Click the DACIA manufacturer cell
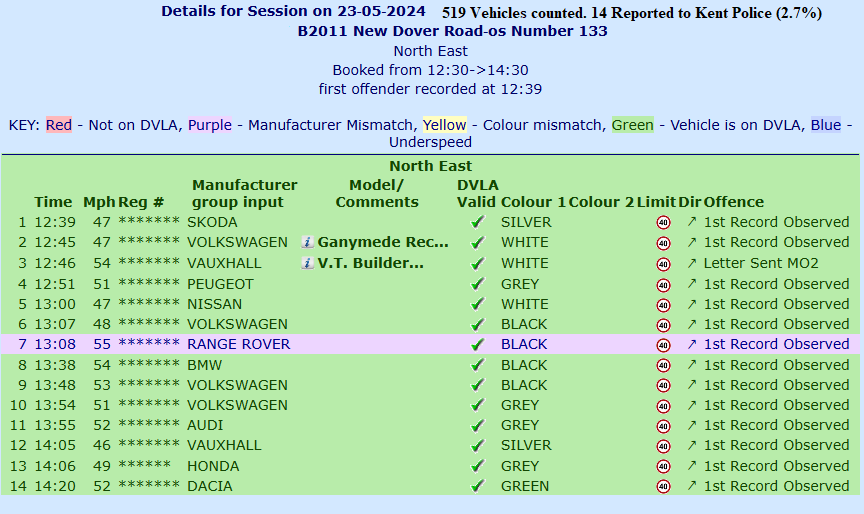The width and height of the screenshot is (864, 514). (x=210, y=486)
